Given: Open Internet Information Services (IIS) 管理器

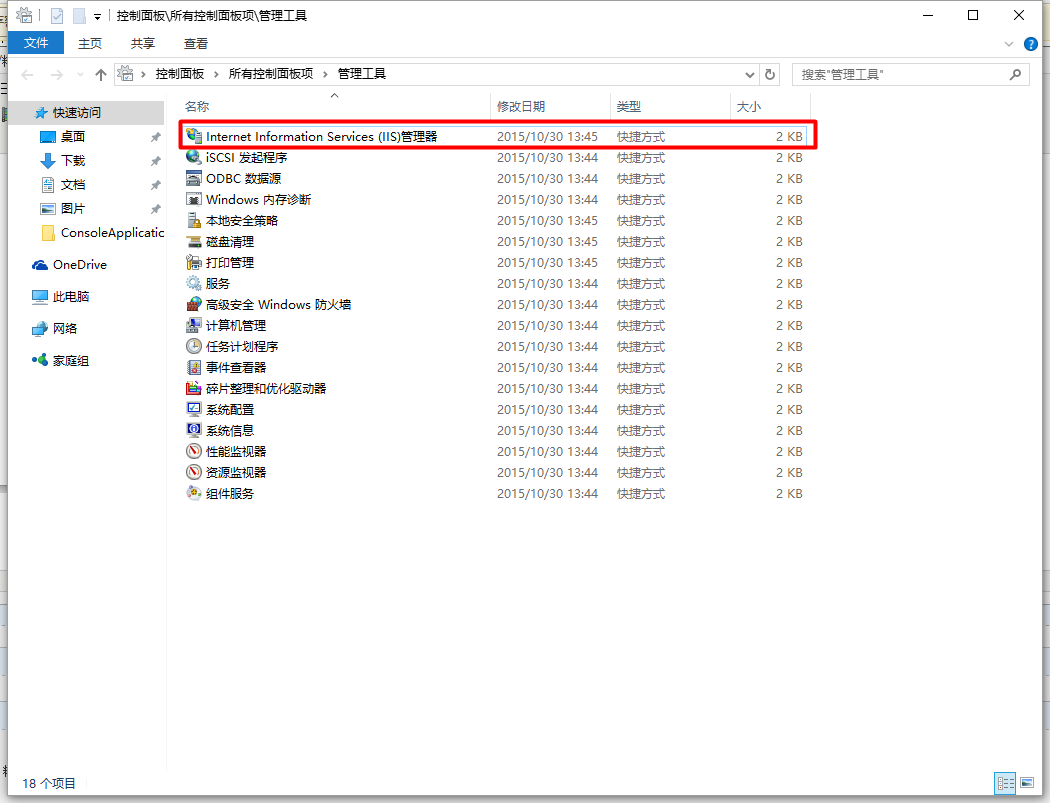Looking at the screenshot, I should (320, 136).
